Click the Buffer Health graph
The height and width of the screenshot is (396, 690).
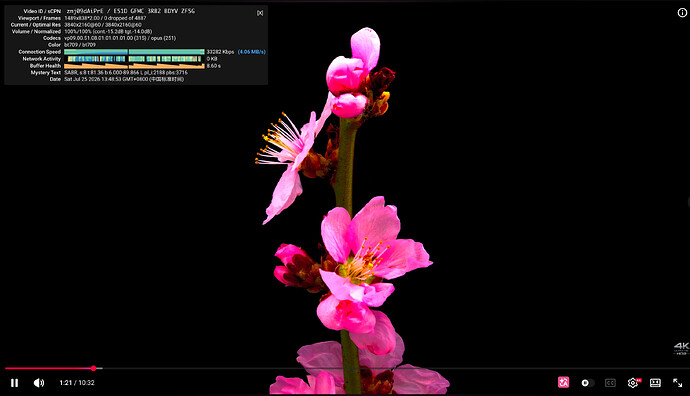tap(134, 66)
